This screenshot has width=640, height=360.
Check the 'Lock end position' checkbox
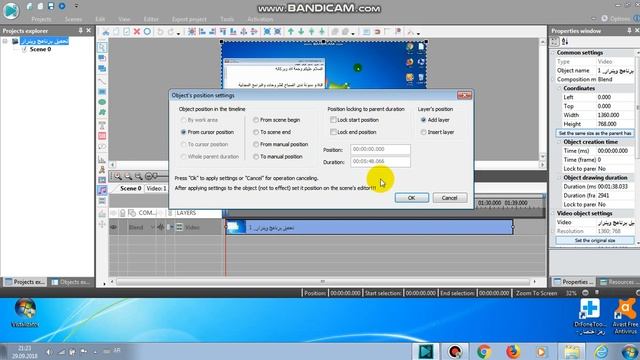(333, 132)
